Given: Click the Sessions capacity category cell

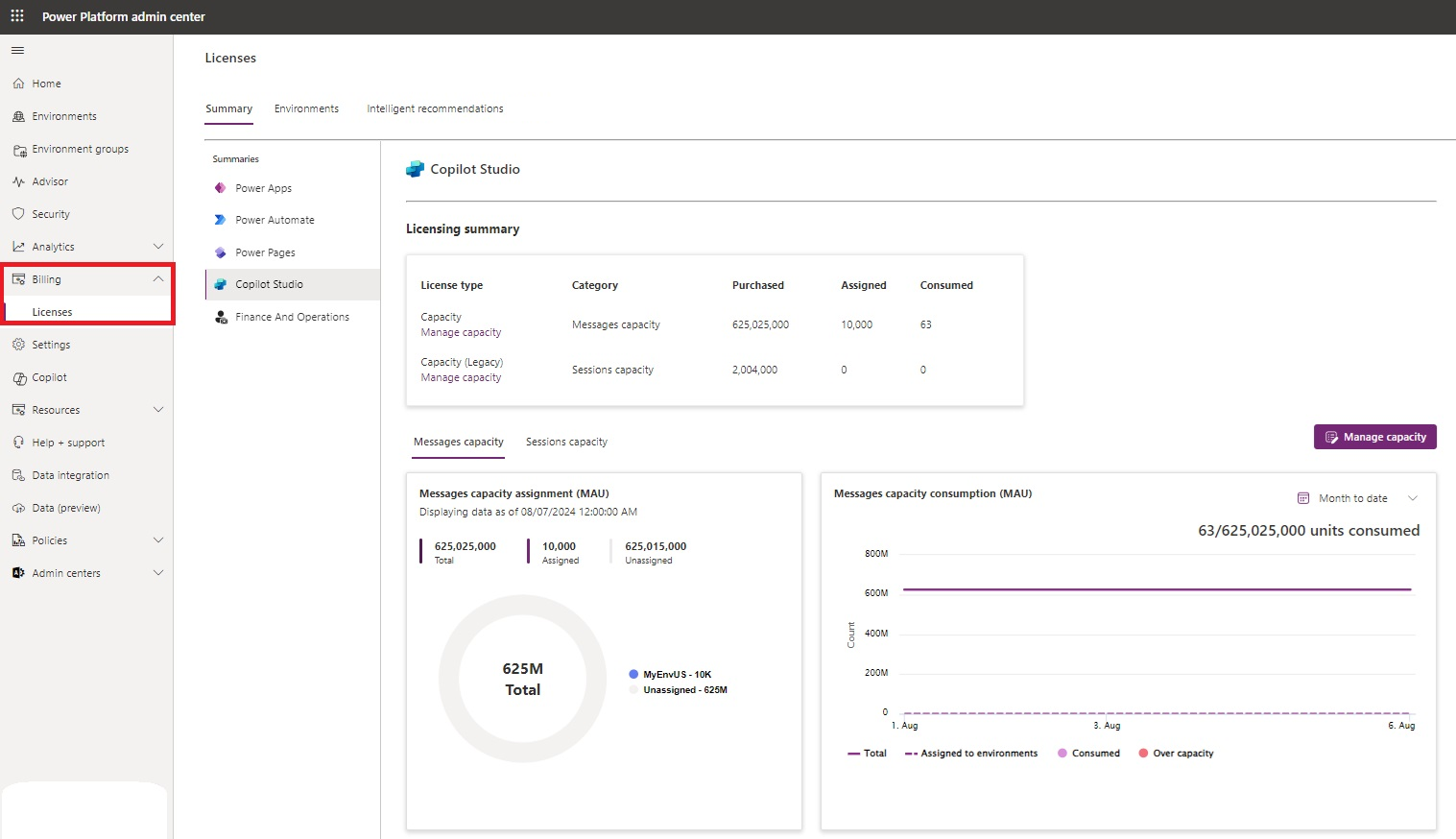Looking at the screenshot, I should pyautogui.click(x=612, y=370).
